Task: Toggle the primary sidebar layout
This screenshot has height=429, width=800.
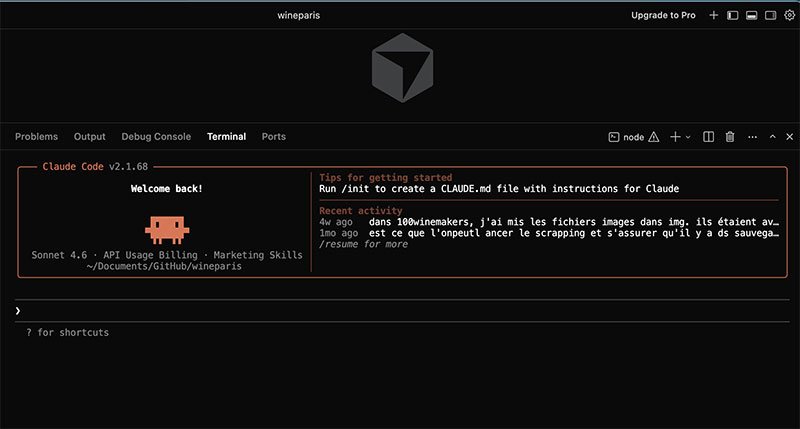Action: [732, 16]
